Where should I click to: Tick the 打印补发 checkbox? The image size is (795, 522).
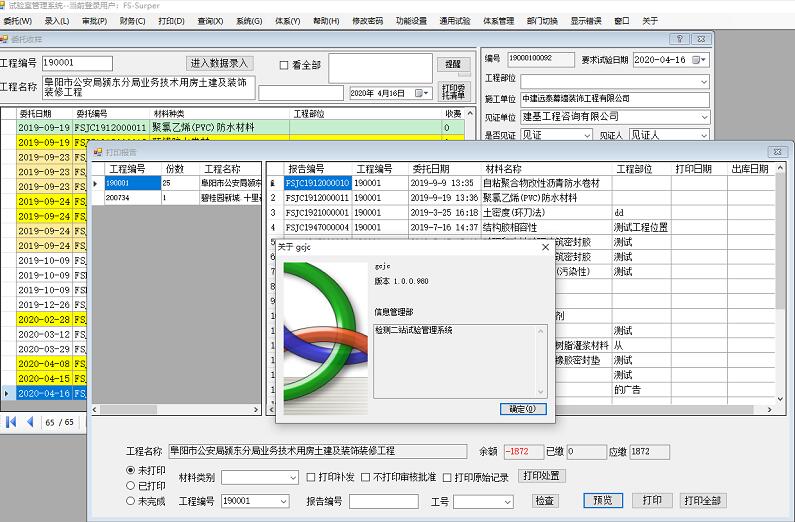310,477
